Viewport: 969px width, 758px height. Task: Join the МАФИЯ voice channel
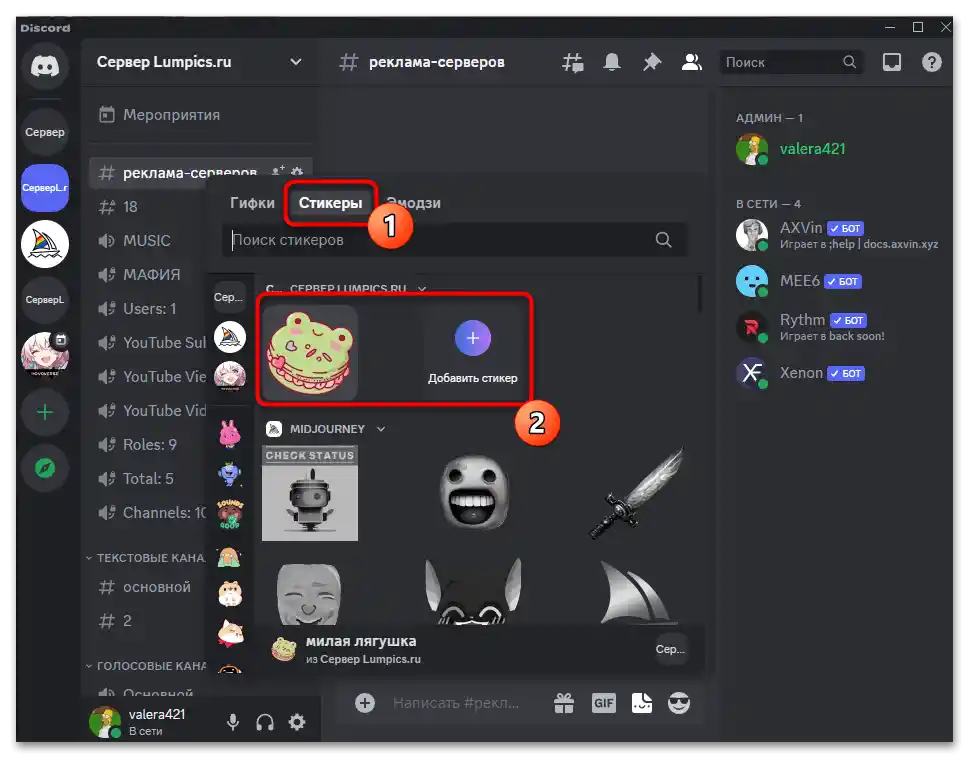click(x=148, y=275)
